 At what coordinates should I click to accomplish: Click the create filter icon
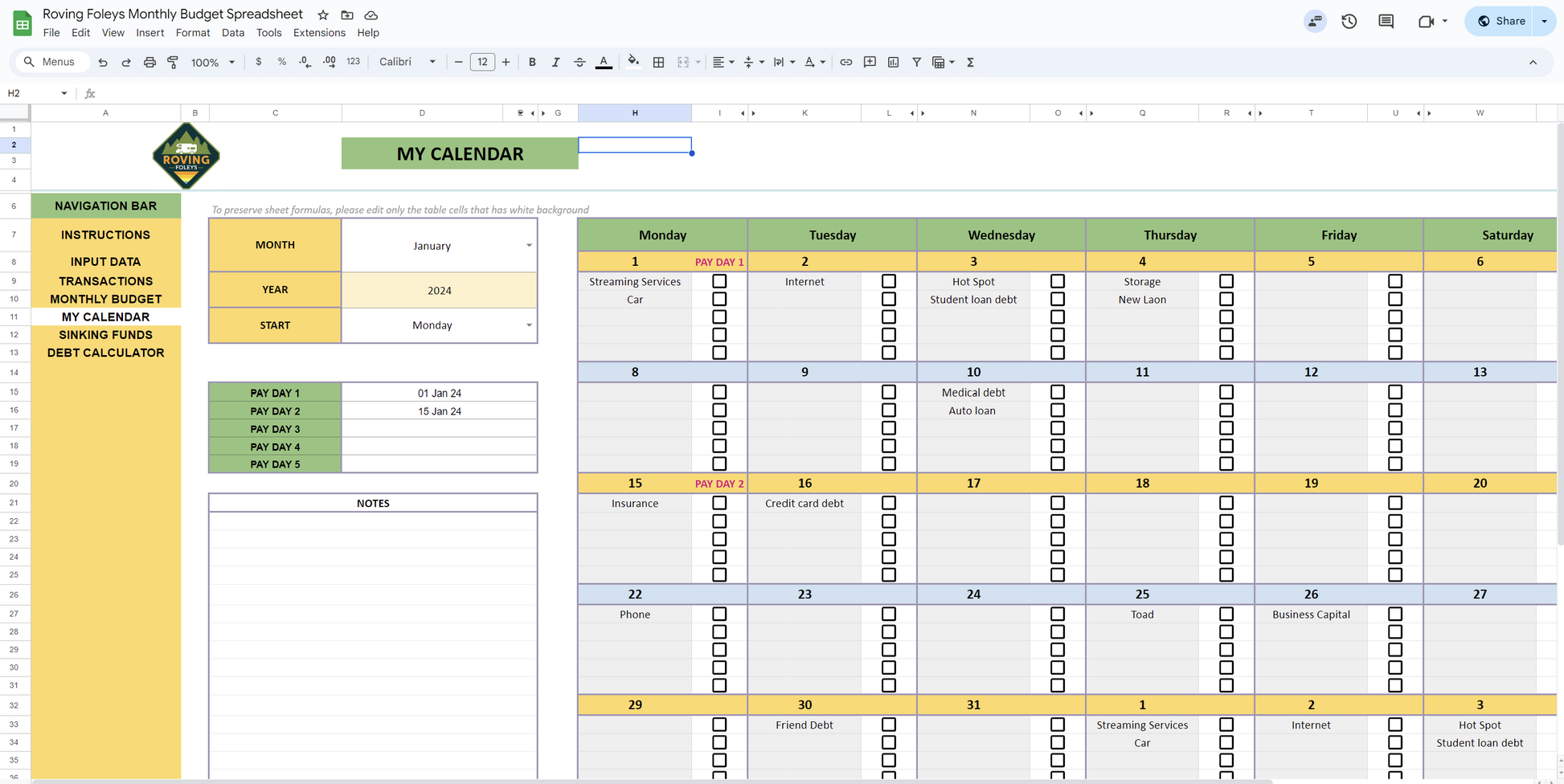[x=916, y=62]
